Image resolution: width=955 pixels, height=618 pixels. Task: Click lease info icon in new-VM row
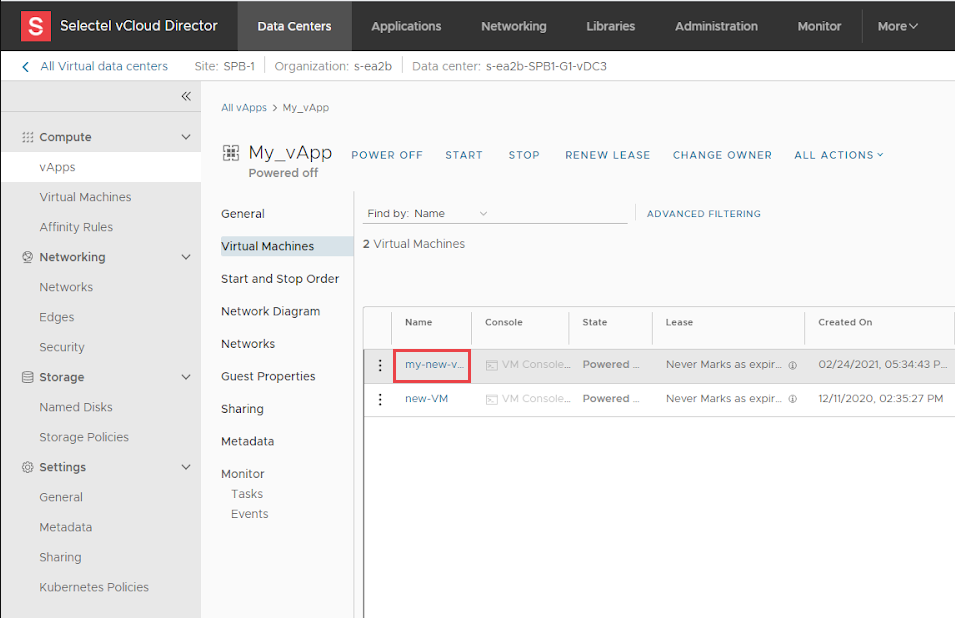[x=792, y=399]
